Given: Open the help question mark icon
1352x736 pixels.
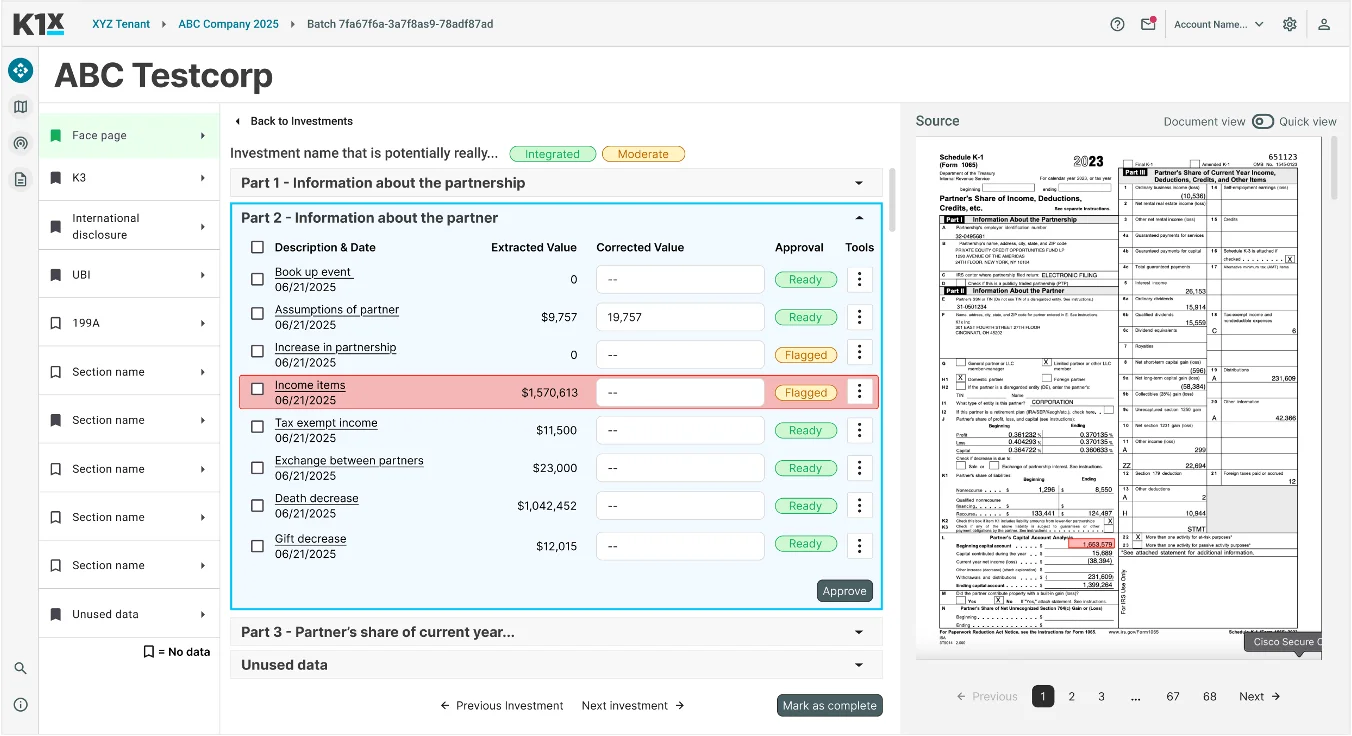Looking at the screenshot, I should tap(1117, 24).
